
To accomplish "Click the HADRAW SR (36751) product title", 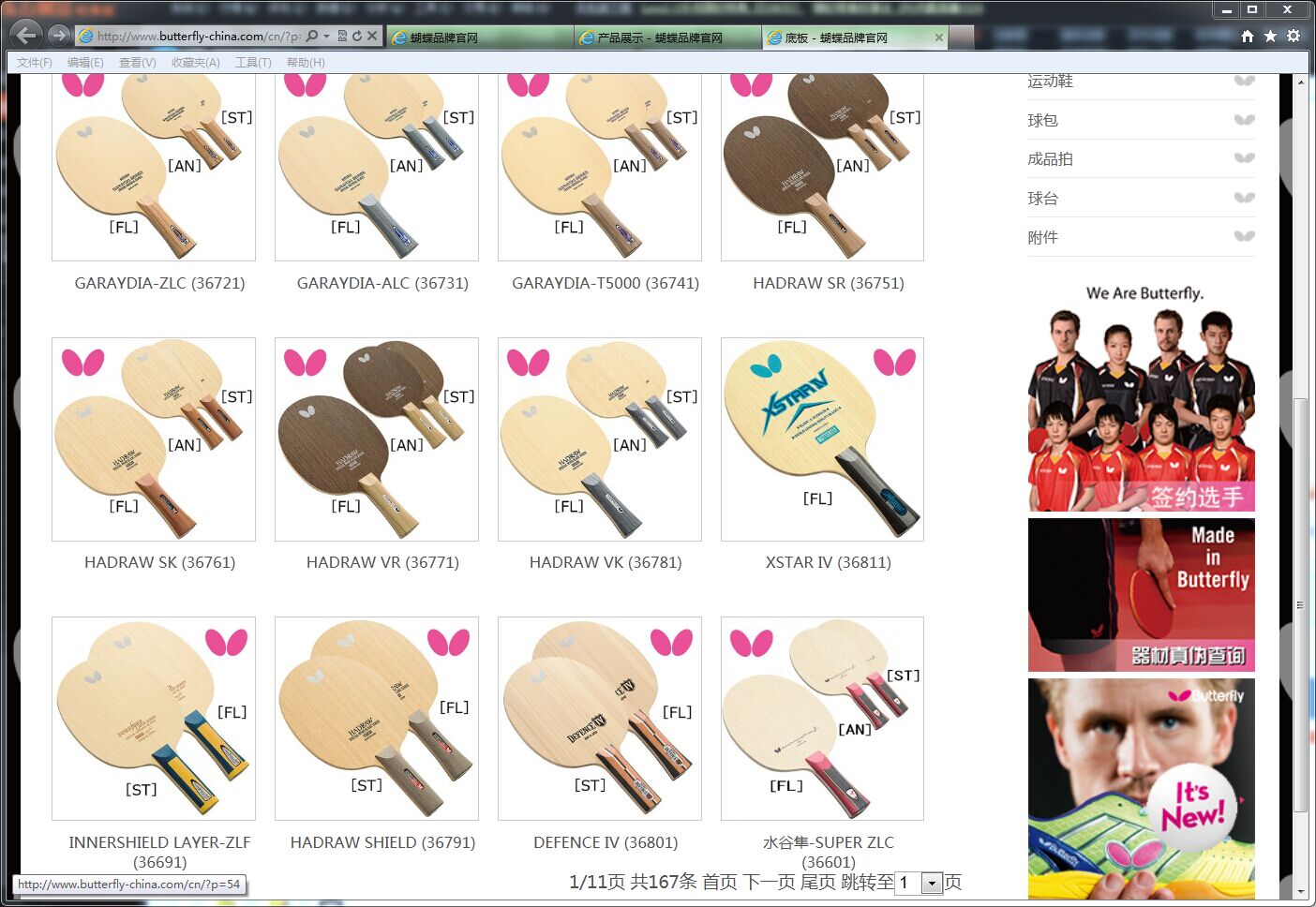I will click(829, 283).
